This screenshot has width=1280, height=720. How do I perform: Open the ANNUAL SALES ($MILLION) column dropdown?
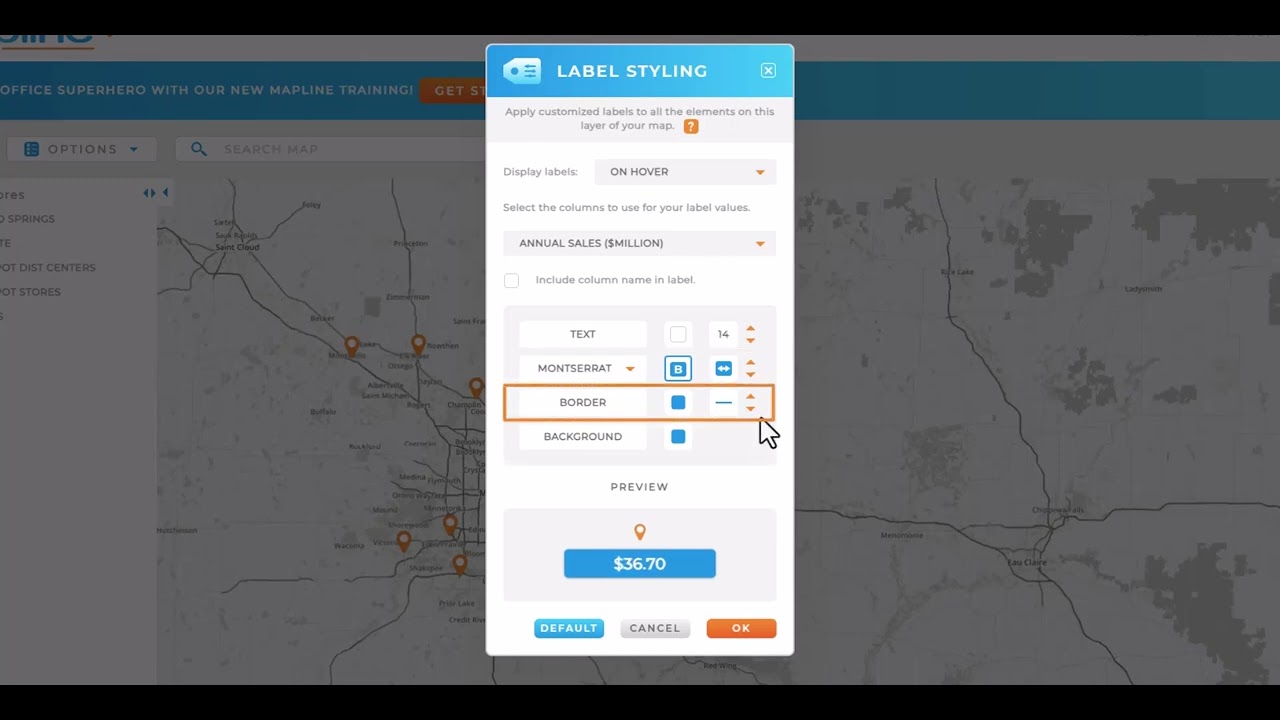[x=639, y=243]
